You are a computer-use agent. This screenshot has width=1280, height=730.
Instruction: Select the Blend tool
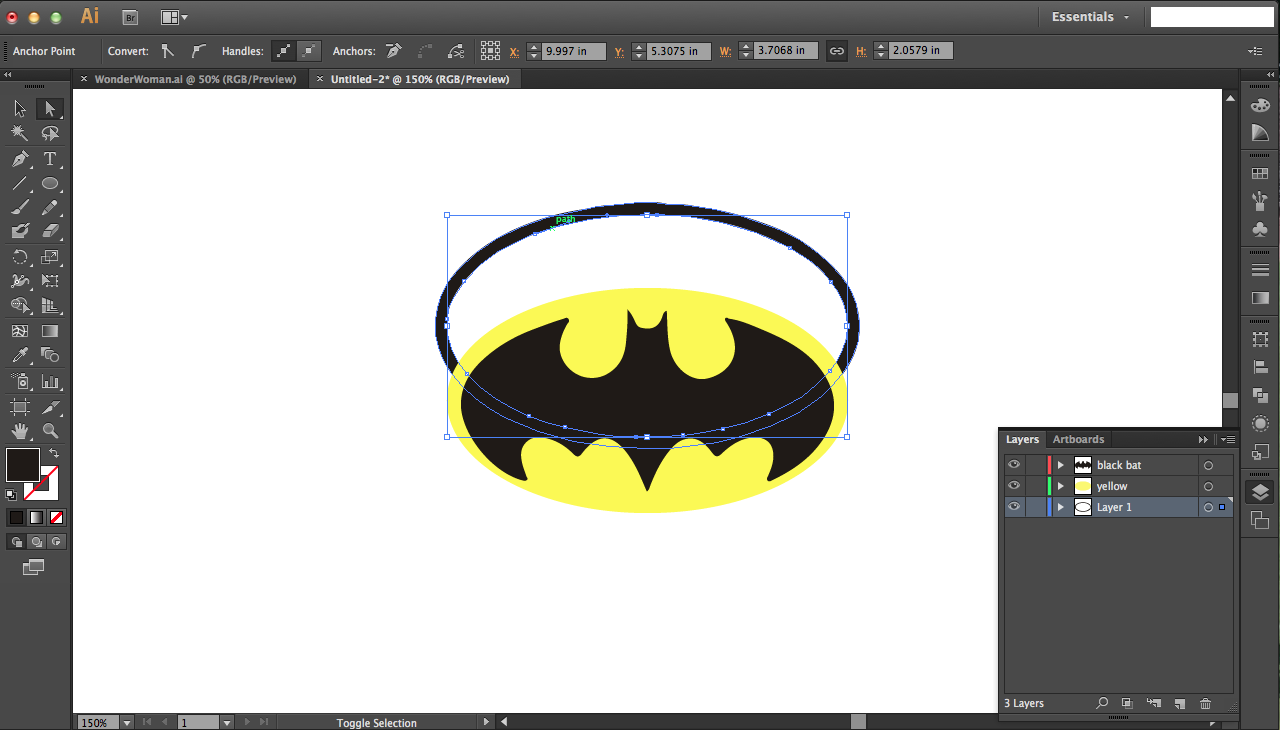[50, 355]
